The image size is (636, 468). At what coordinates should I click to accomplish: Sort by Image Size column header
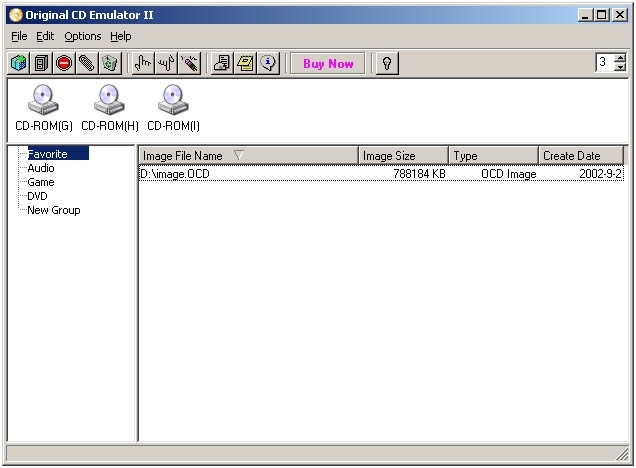pos(404,156)
